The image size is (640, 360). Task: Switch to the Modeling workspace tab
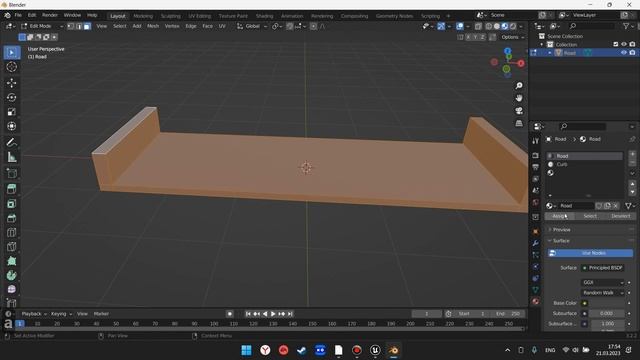click(143, 16)
